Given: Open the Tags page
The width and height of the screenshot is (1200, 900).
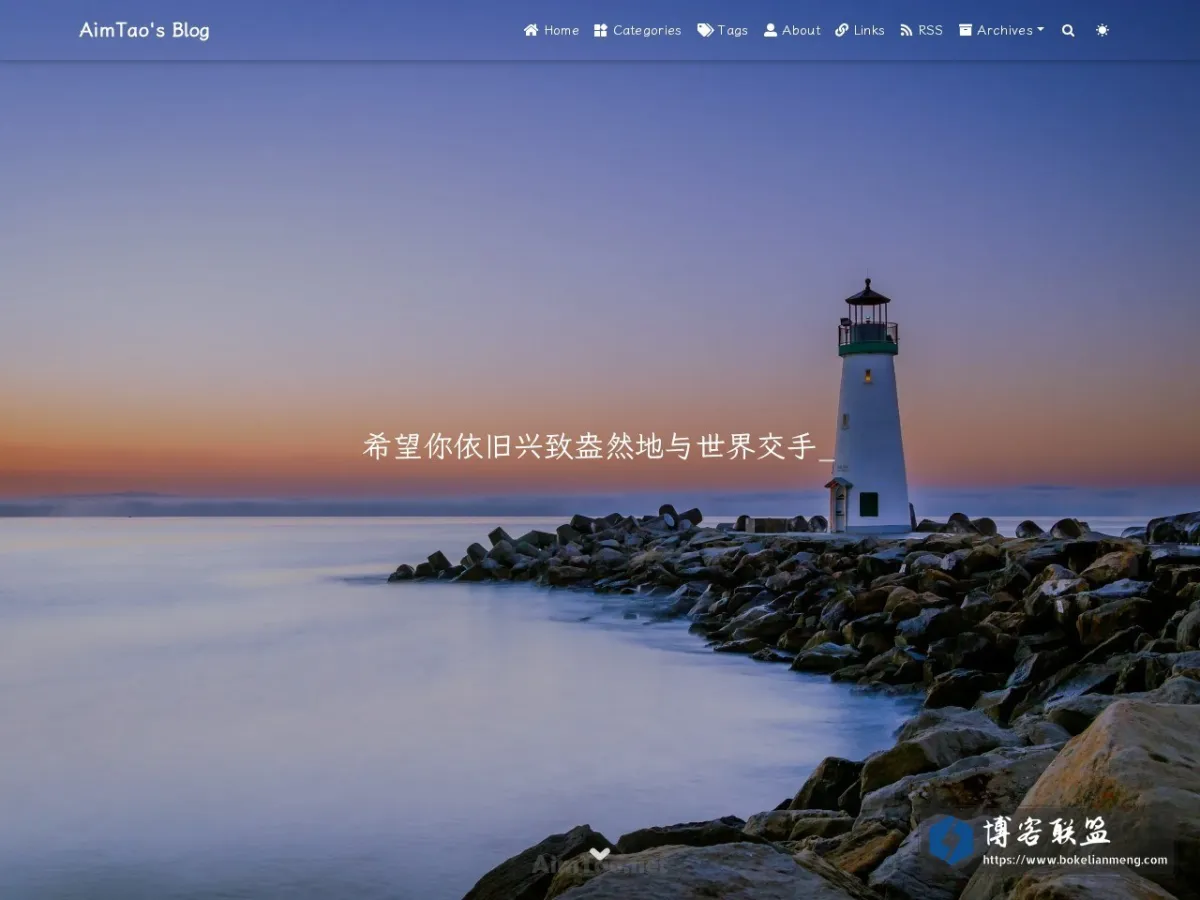Looking at the screenshot, I should (722, 30).
